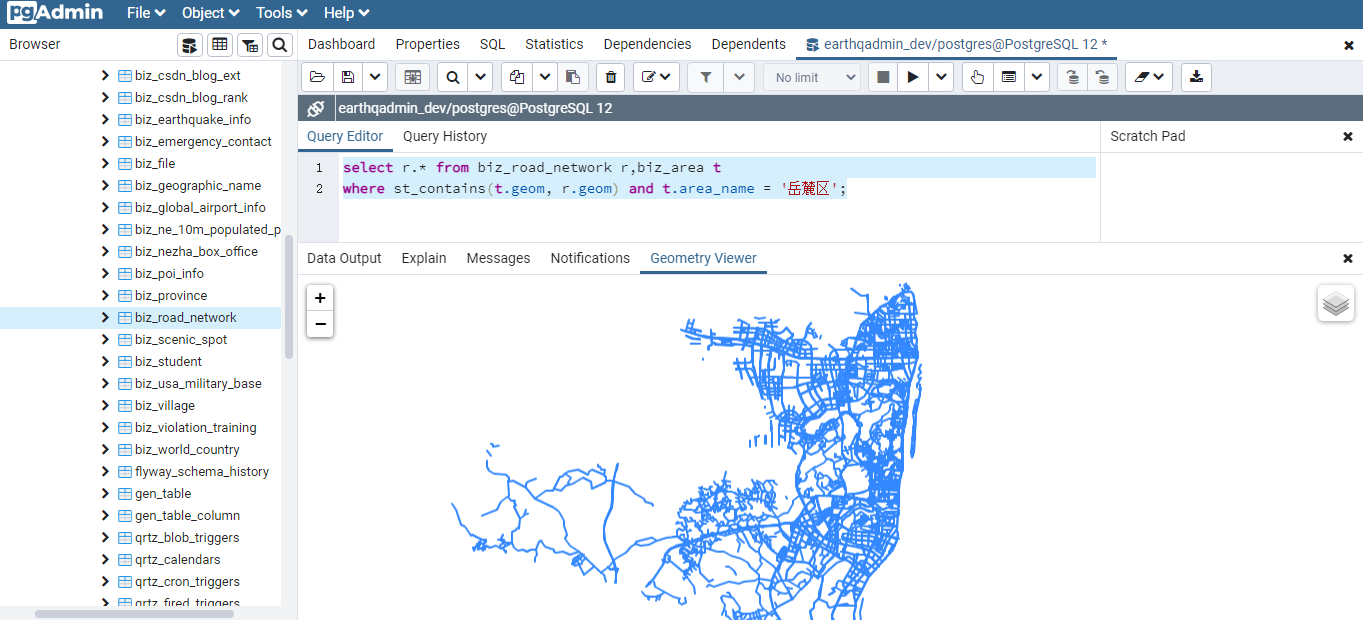
Task: Open the save options dropdown arrow
Action: click(x=375, y=77)
